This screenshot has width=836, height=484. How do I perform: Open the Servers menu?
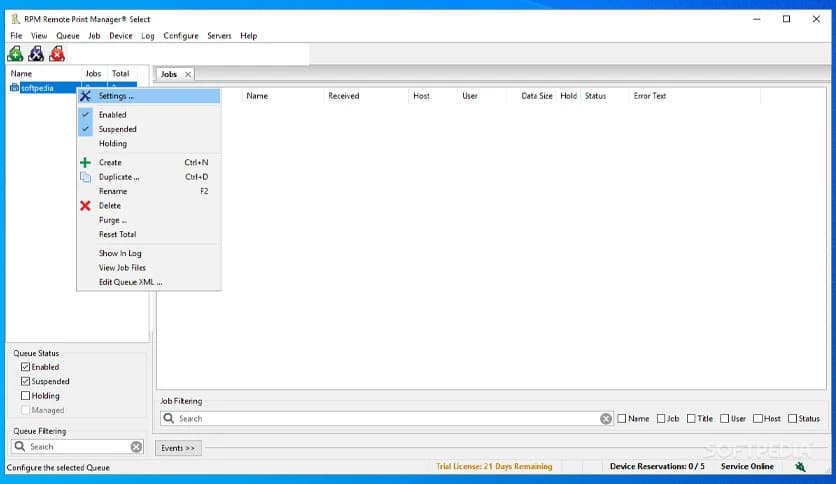[x=219, y=36]
